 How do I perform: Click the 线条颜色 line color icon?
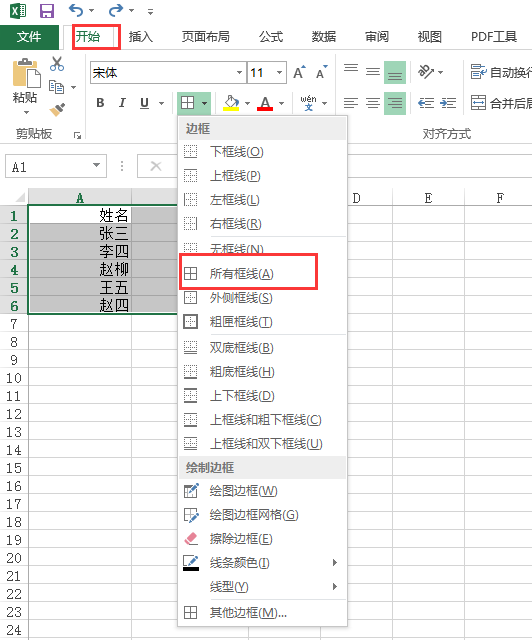(191, 563)
